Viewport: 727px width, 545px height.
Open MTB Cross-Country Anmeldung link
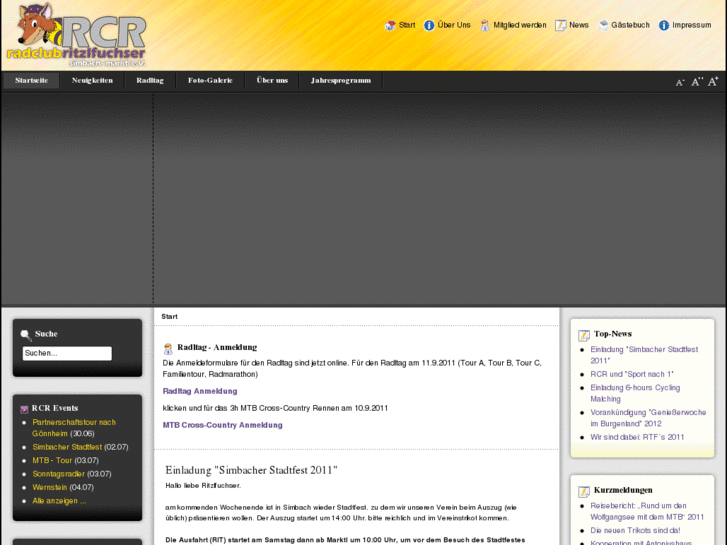[x=223, y=425]
